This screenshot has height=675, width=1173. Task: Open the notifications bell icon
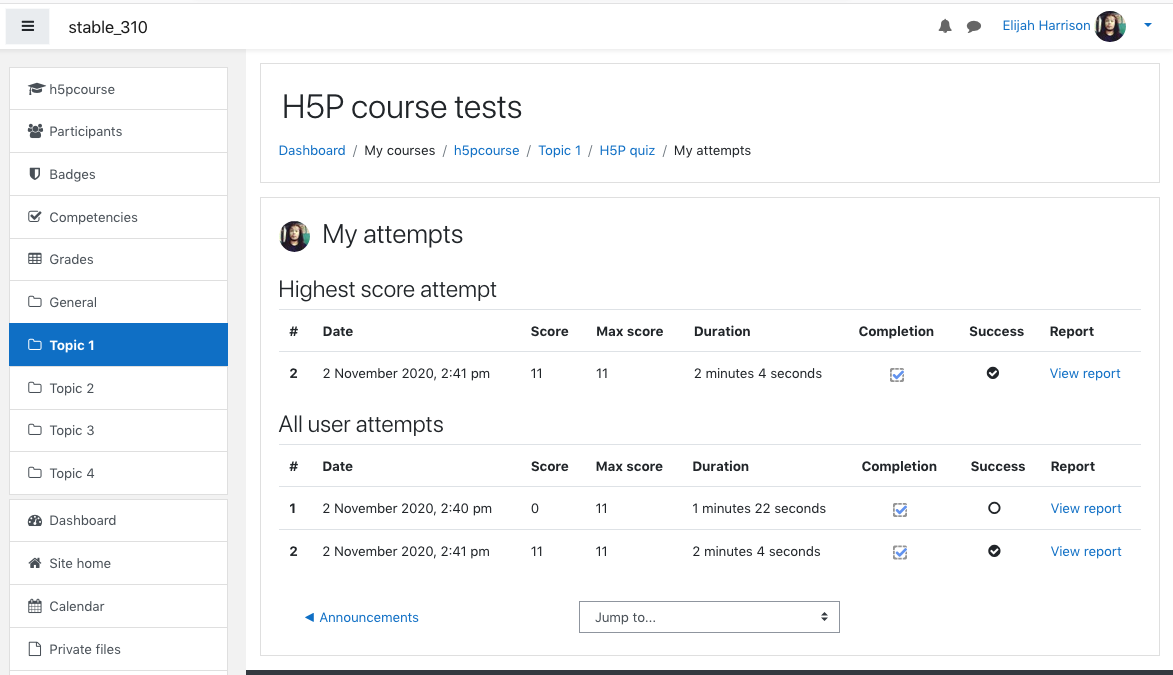(x=945, y=26)
